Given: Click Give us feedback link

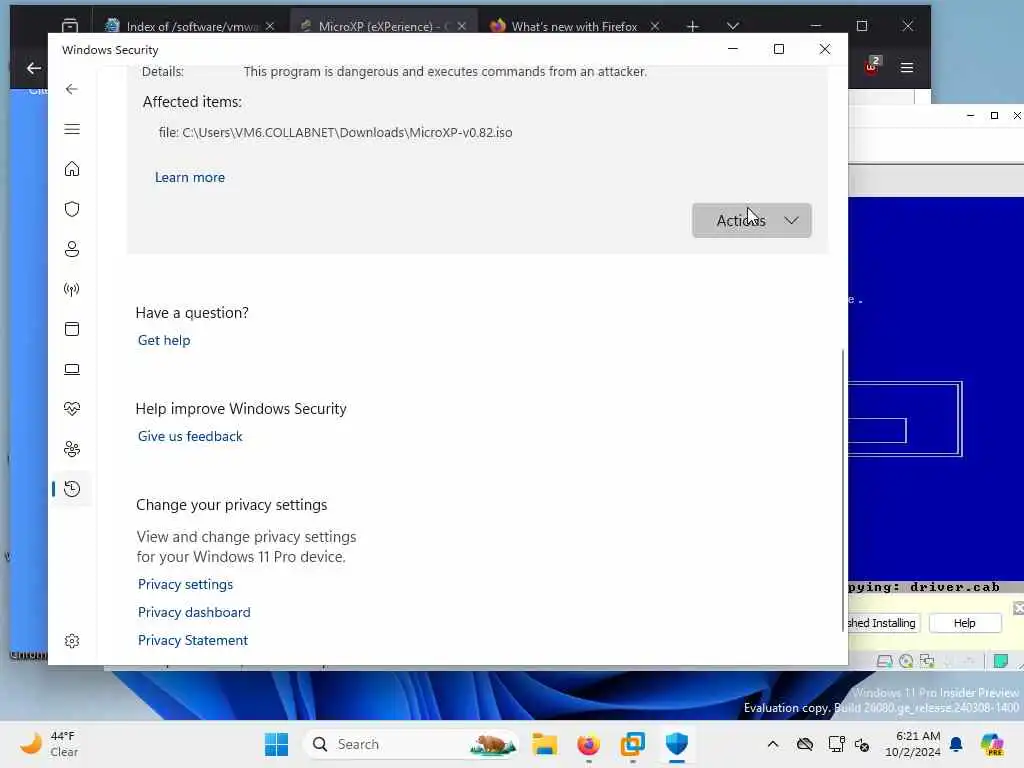Looking at the screenshot, I should 190,436.
